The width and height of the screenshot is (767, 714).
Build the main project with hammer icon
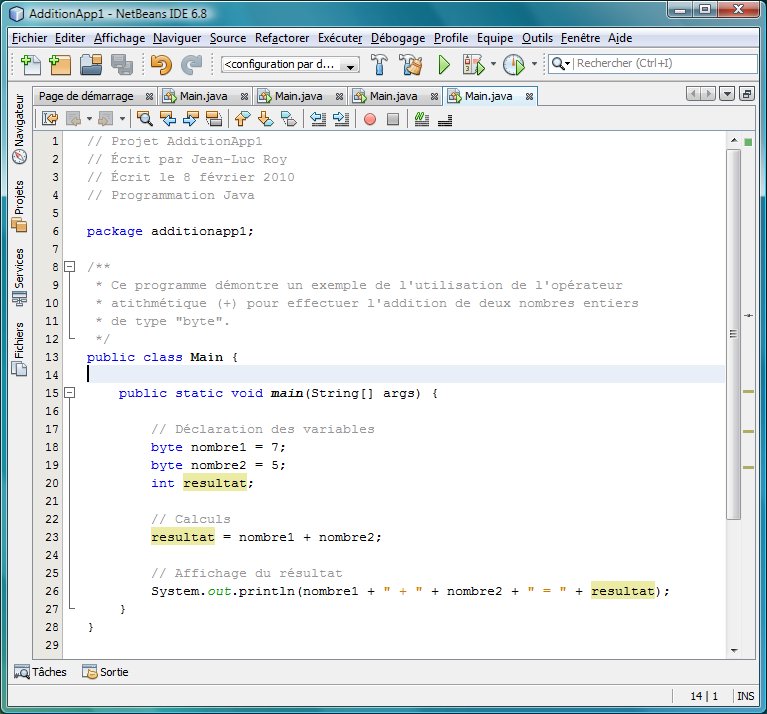point(379,65)
